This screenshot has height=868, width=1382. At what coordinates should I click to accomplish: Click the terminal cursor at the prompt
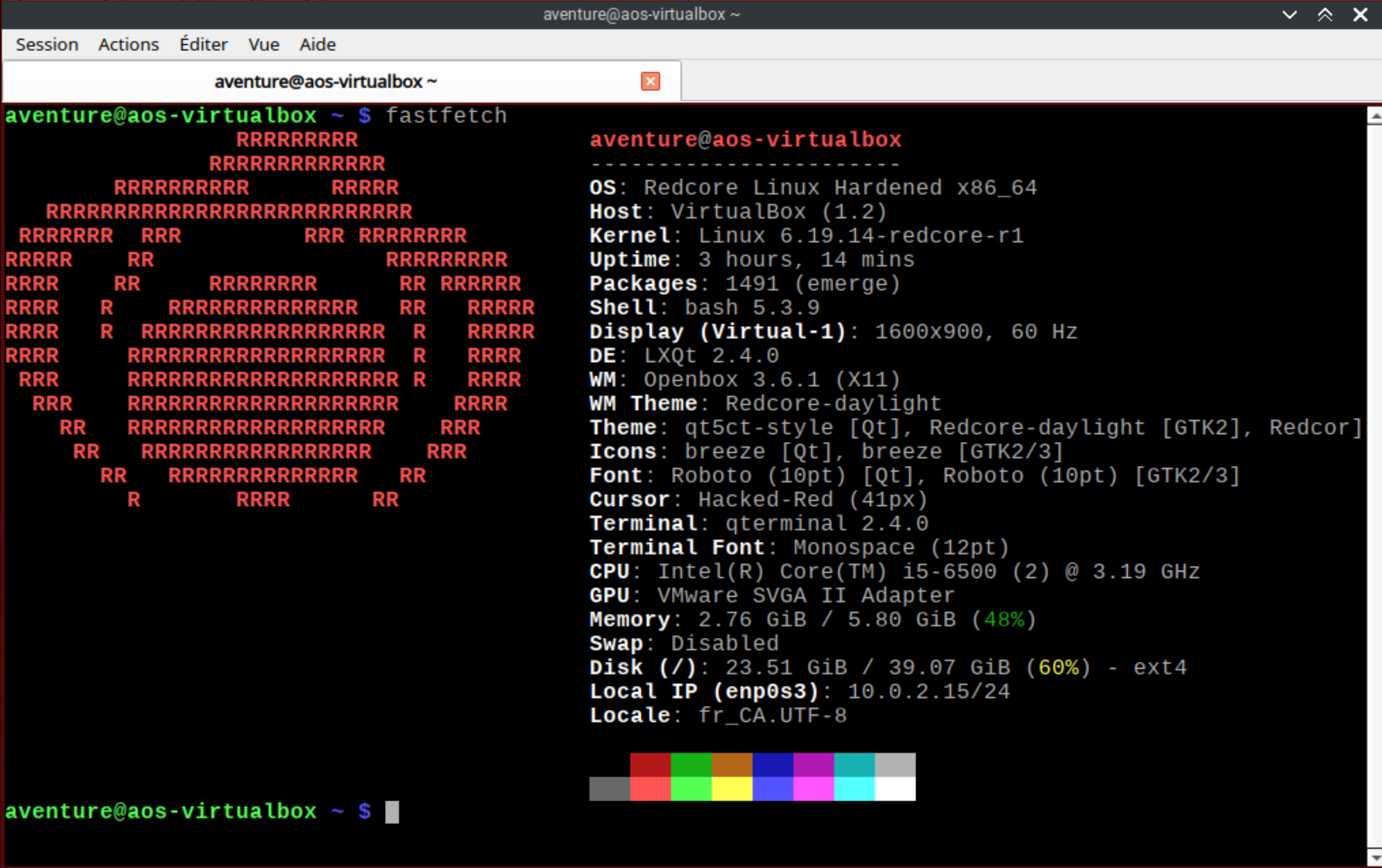coord(392,812)
